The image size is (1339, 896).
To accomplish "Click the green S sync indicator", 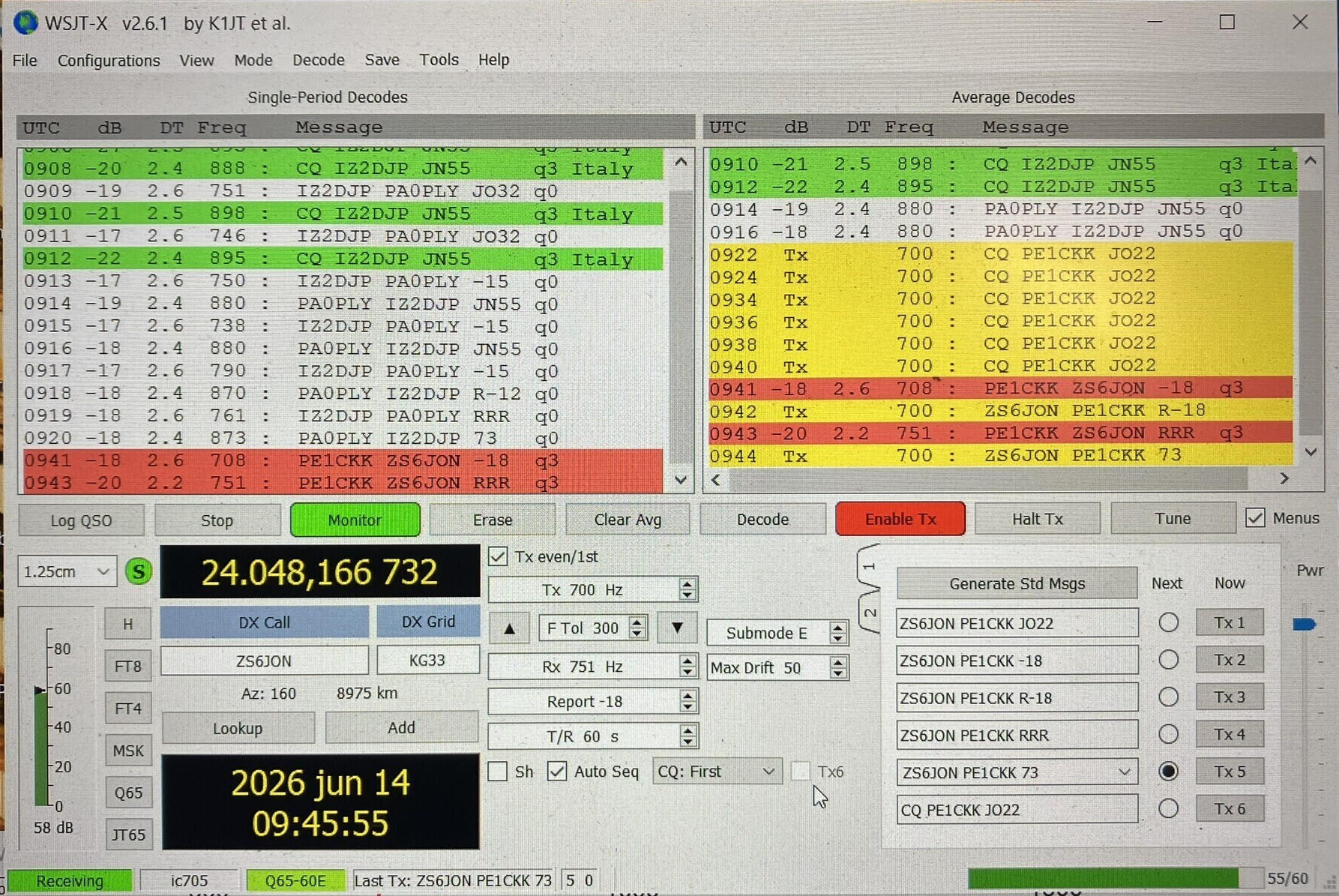I will pos(138,572).
